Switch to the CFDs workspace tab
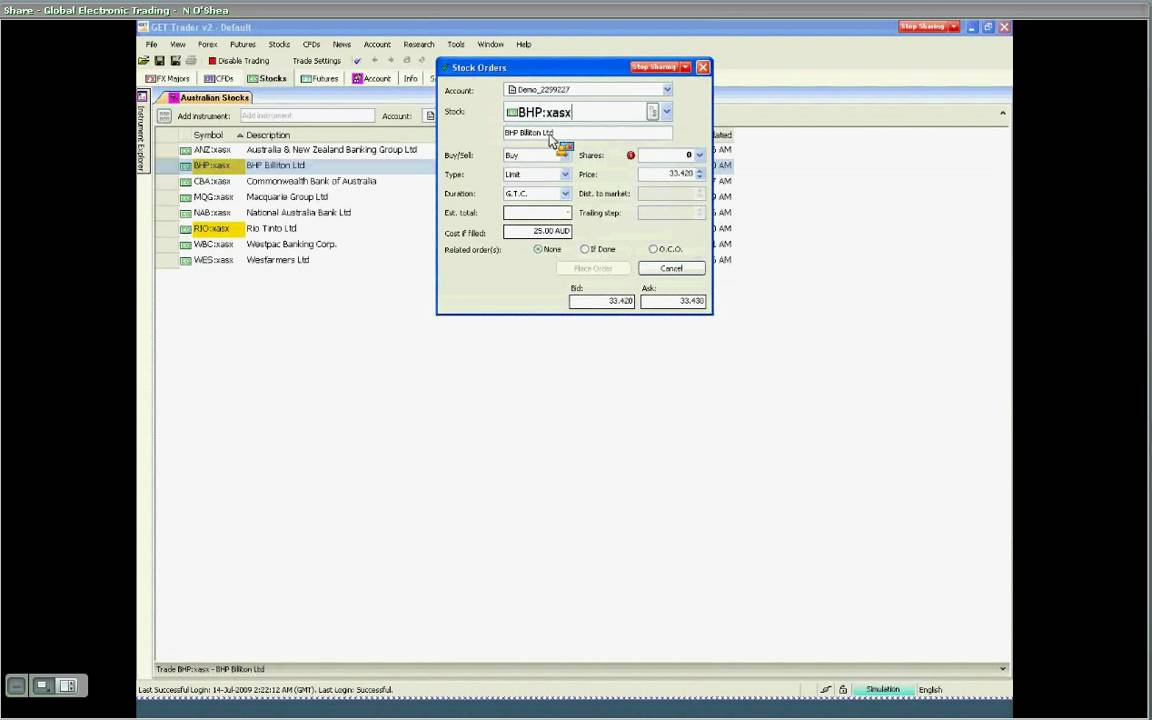 click(219, 79)
